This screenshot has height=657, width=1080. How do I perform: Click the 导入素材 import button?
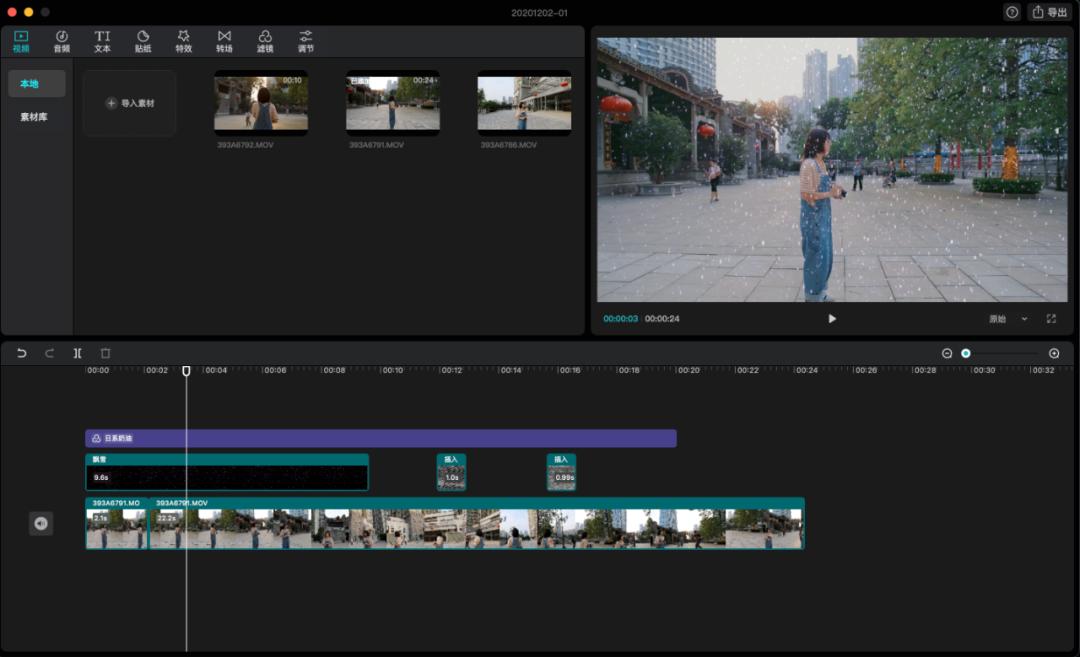tap(130, 103)
